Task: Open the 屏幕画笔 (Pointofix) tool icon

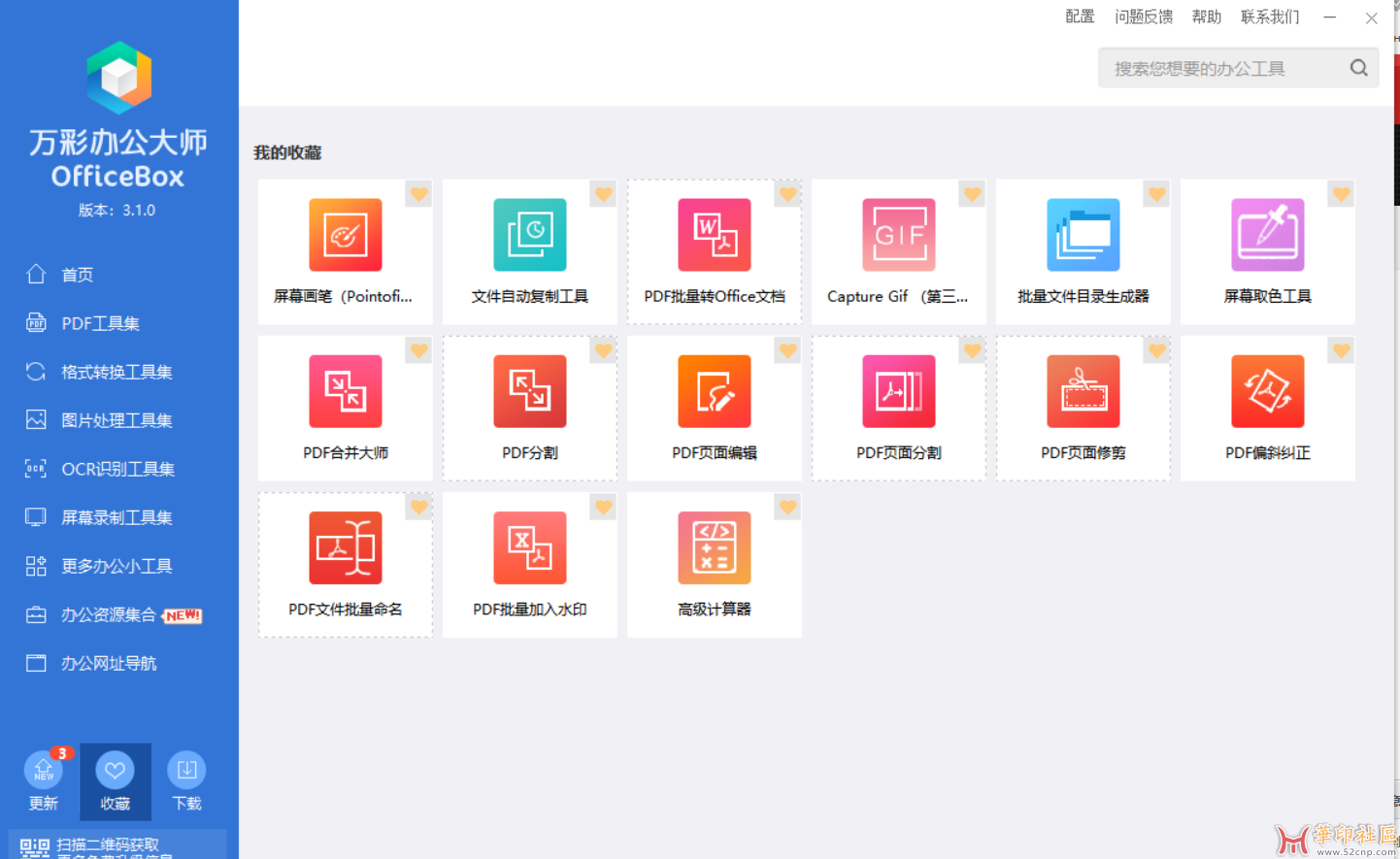Action: click(346, 235)
